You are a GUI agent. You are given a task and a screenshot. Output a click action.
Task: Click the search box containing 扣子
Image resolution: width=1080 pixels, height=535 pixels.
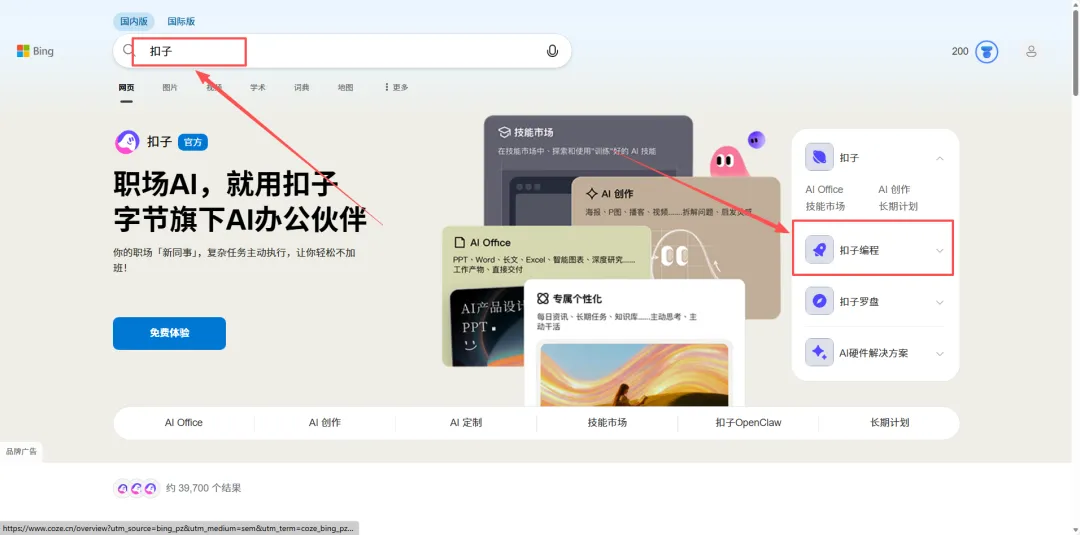(342, 51)
